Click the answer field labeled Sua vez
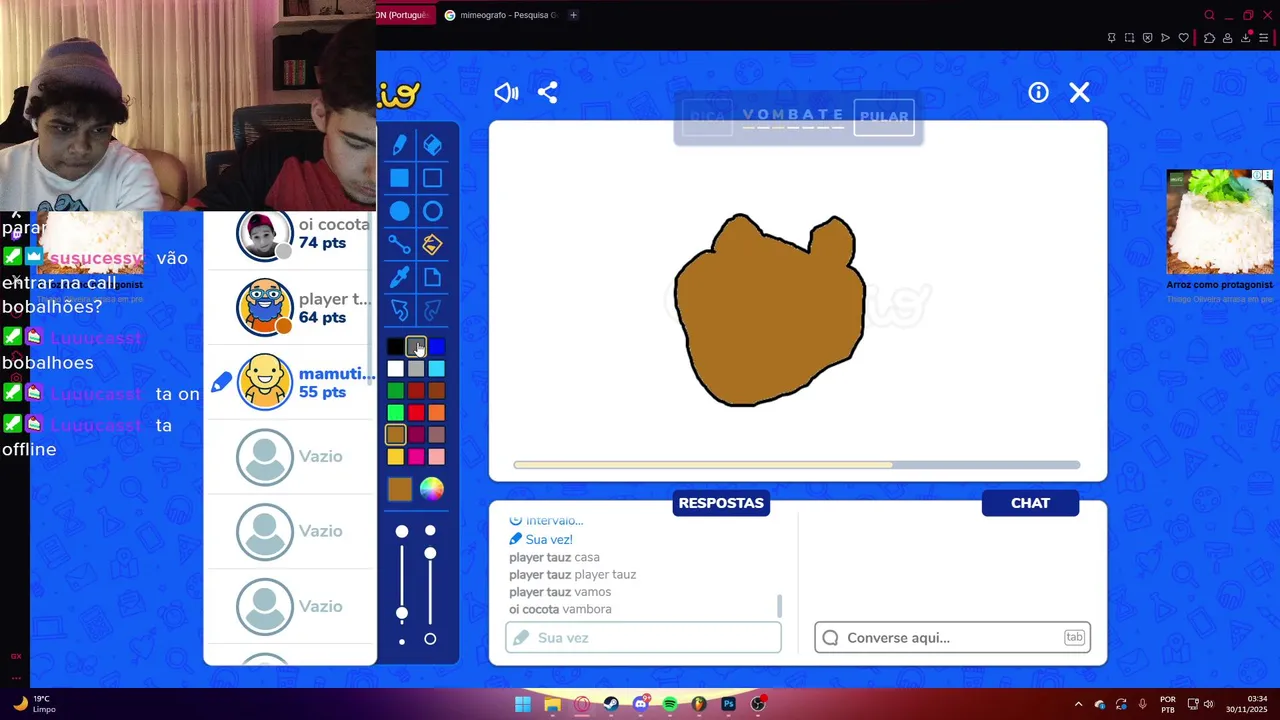 pyautogui.click(x=643, y=638)
